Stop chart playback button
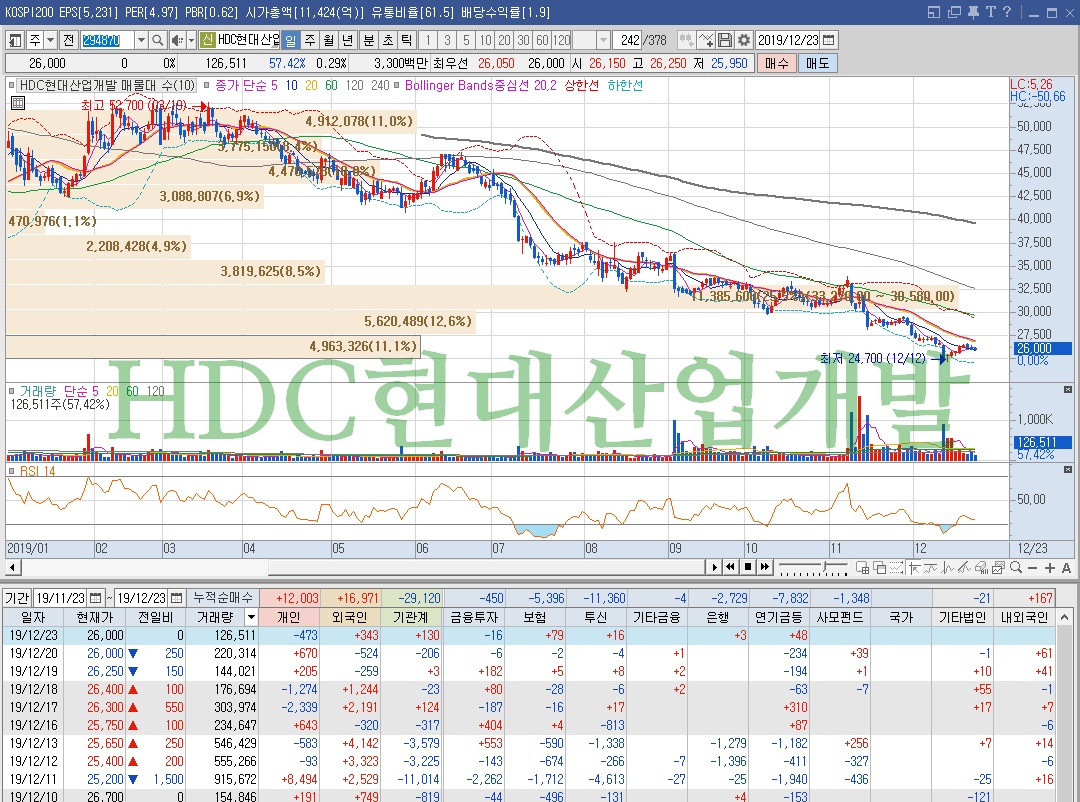 click(x=748, y=567)
